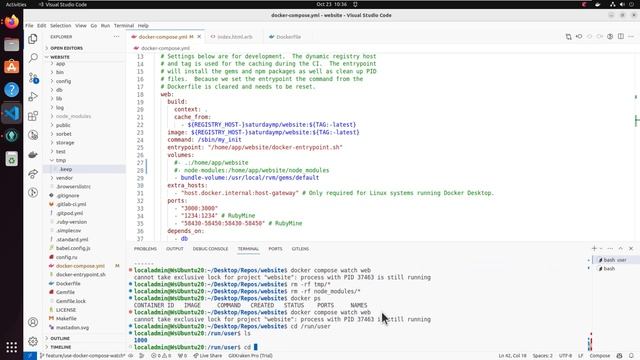The width and height of the screenshot is (640, 360).
Task: Open editor more actions ellipsis
Action: (x=631, y=36)
